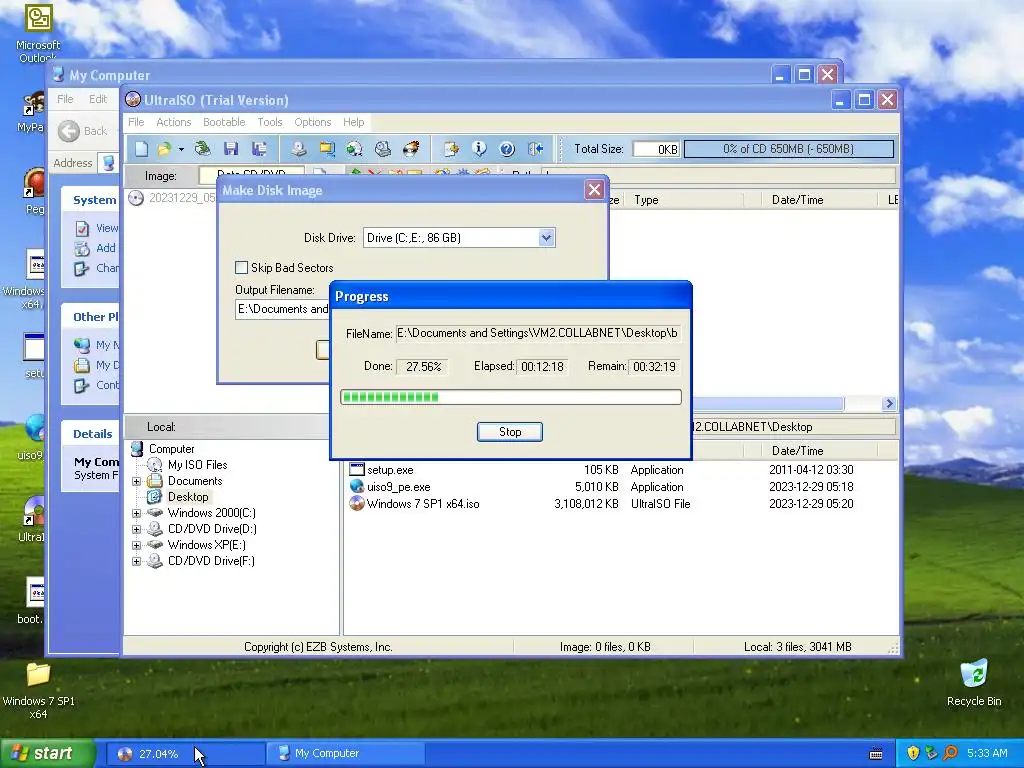Select the Microsoft Outlook desktop icon
The image size is (1024, 768).
click(x=38, y=34)
